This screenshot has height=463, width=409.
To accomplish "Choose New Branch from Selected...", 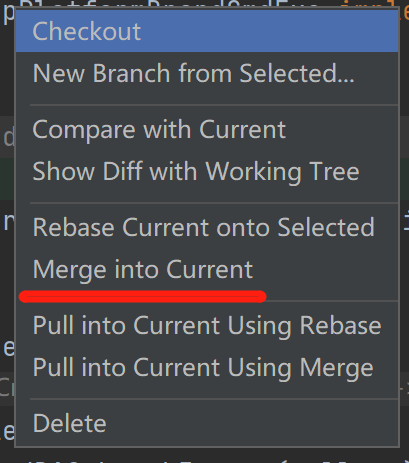I will [x=207, y=73].
